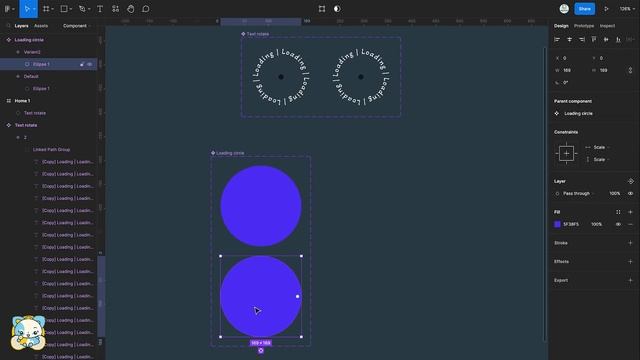
Task: Switch to the Prototype tab
Action: coord(584,26)
